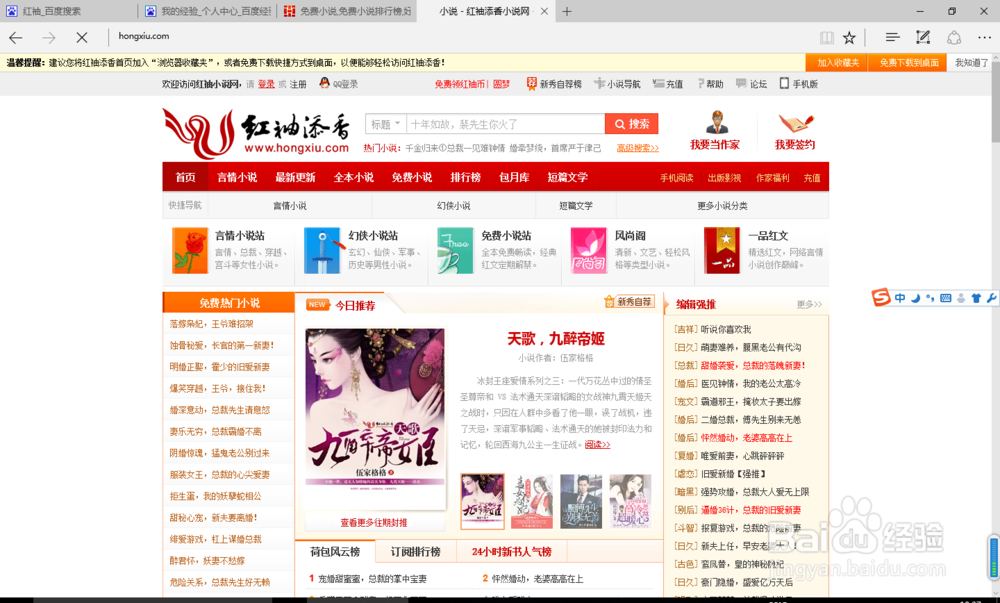Select 首页 in red navigation bar

coord(186,177)
